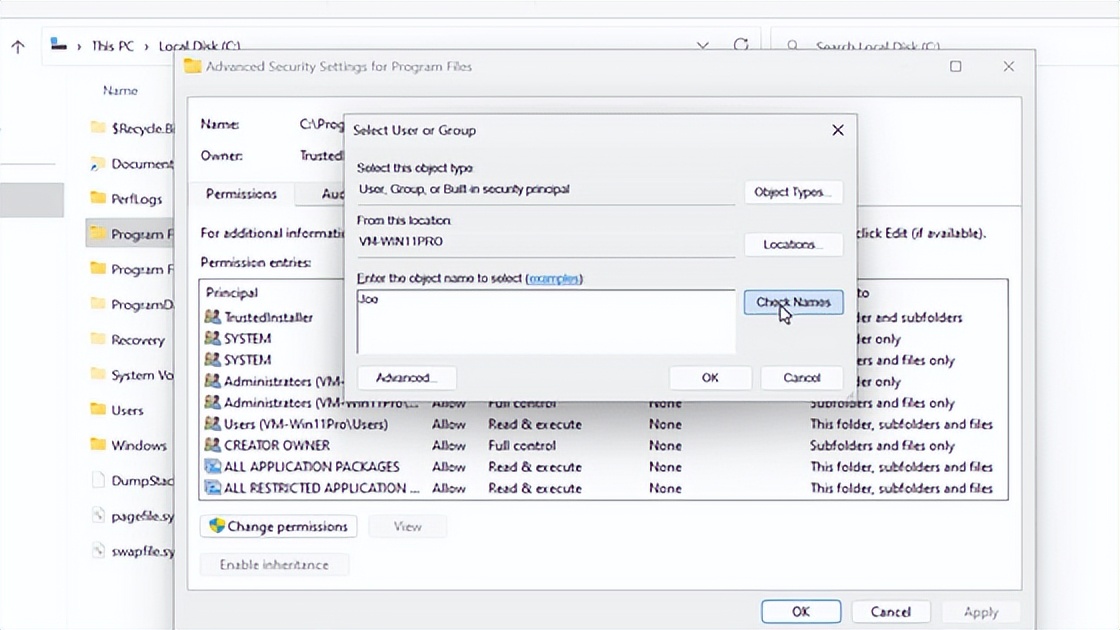Navigate up with the up arrow
This screenshot has width=1120, height=630.
tap(18, 46)
